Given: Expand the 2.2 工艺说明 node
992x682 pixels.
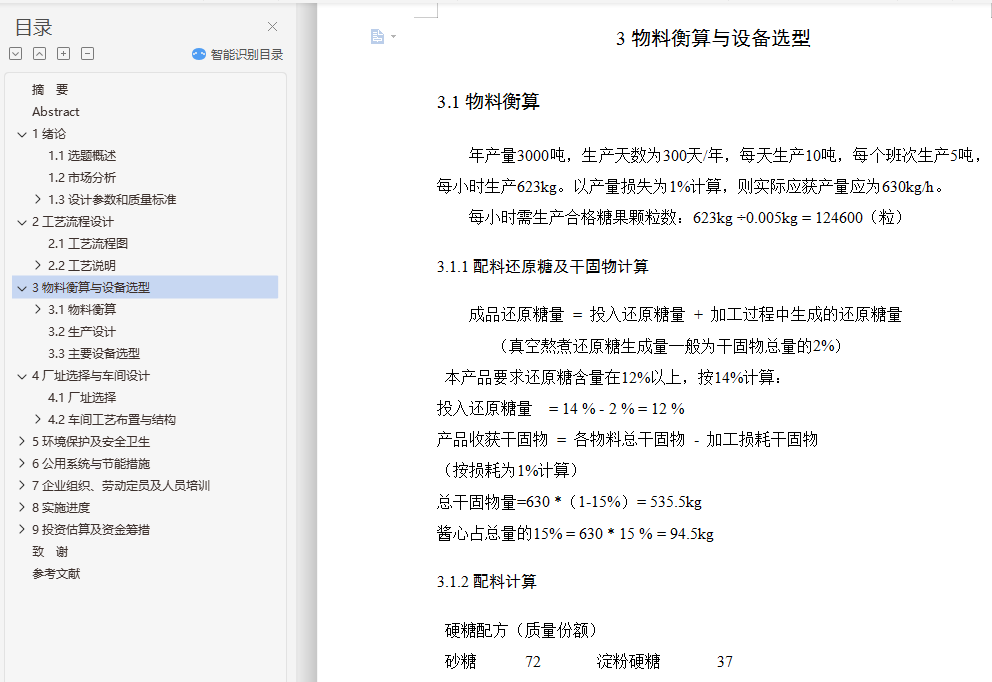Looking at the screenshot, I should (x=38, y=265).
